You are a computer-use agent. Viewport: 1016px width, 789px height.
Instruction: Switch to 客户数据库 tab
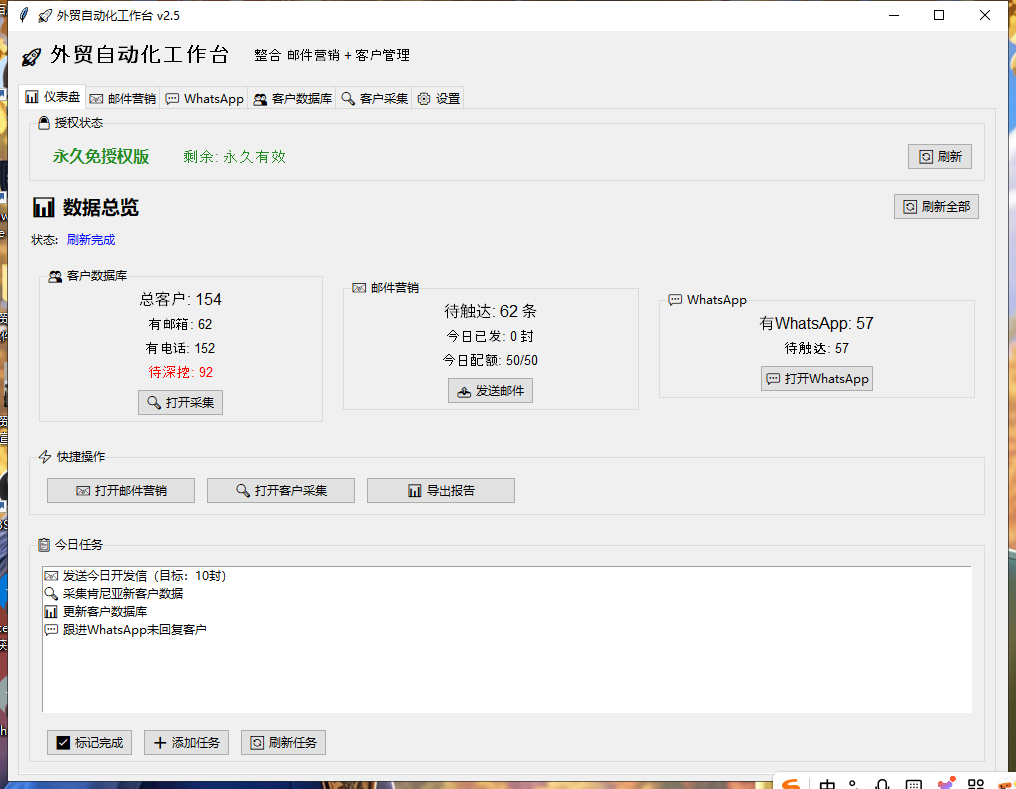click(292, 98)
